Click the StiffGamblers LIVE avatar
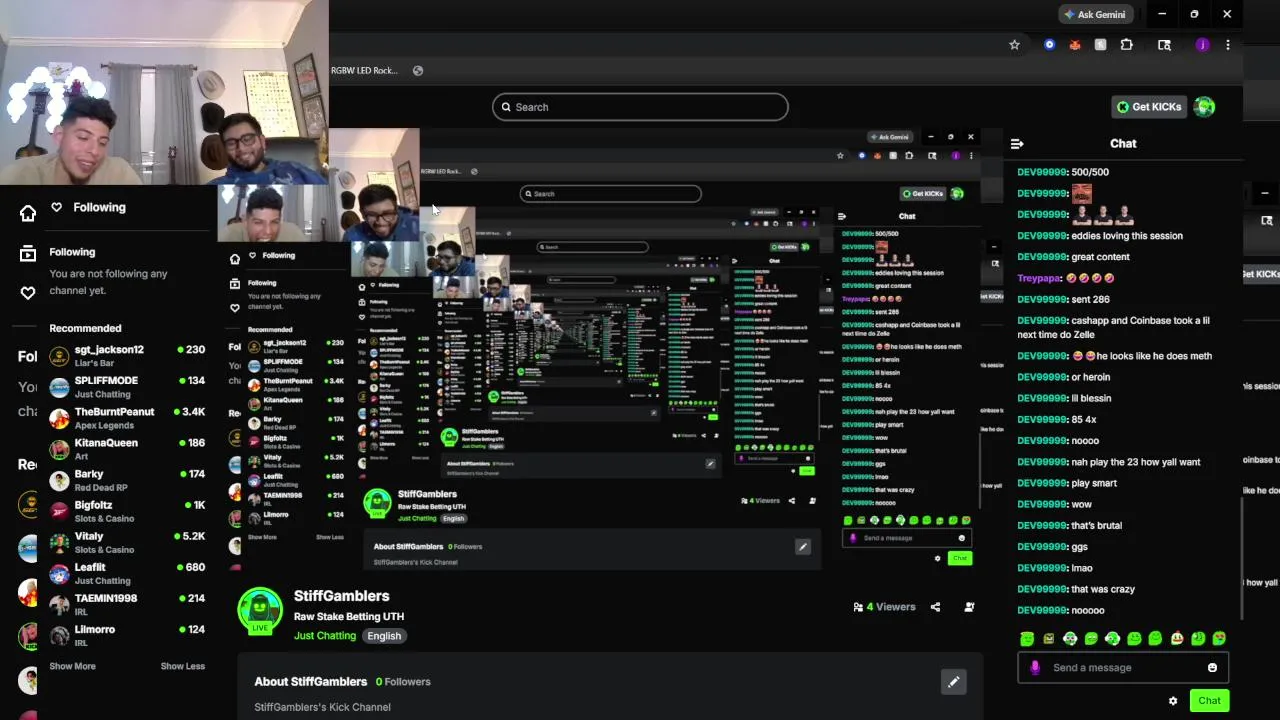The image size is (1280, 720). coord(260,610)
